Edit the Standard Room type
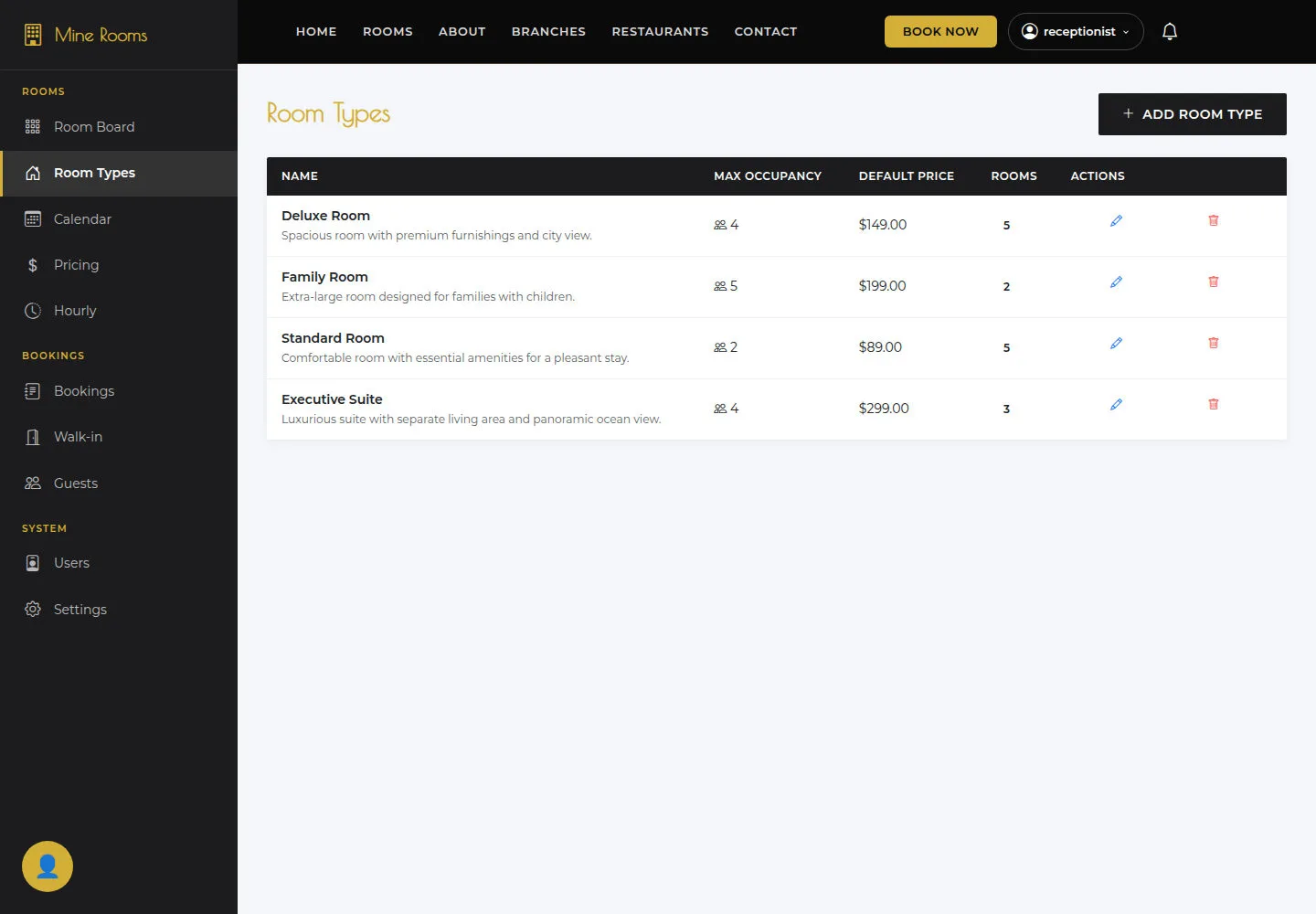The image size is (1316, 914). [1116, 344]
